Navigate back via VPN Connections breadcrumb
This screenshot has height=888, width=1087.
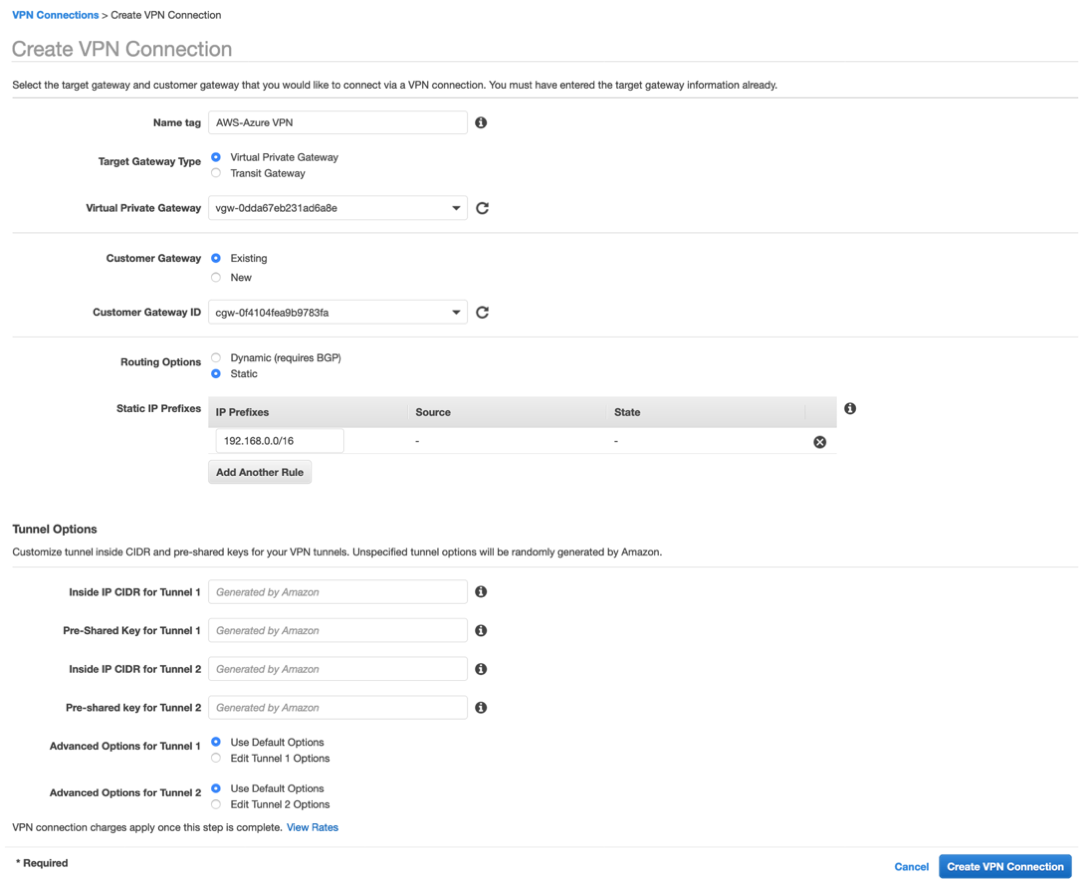point(55,14)
